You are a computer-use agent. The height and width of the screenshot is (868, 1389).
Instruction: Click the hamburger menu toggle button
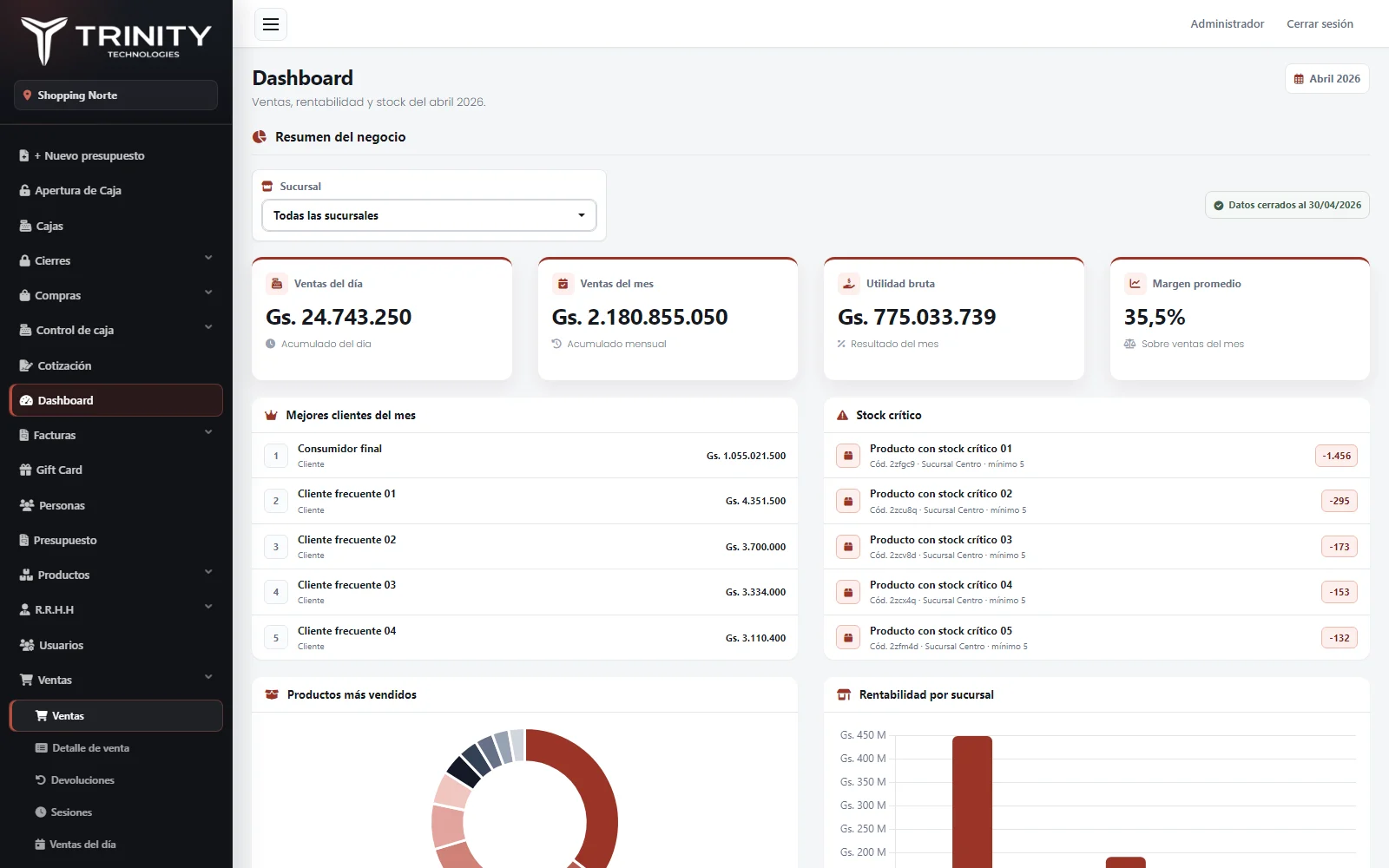(x=271, y=24)
